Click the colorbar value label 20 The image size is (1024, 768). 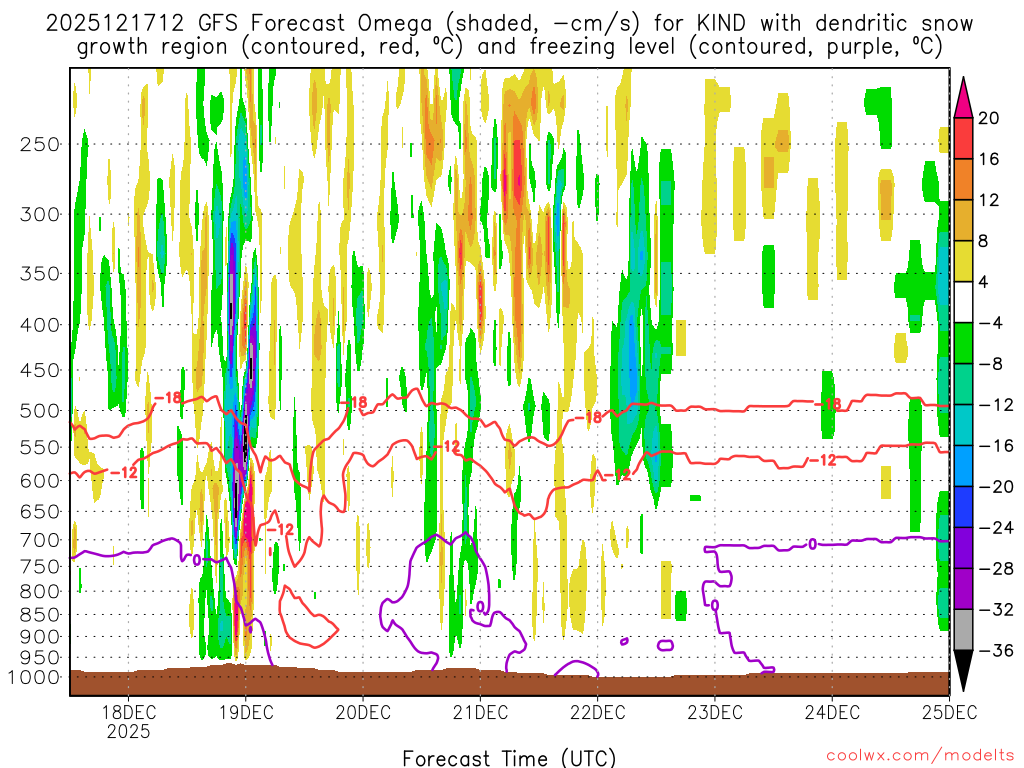click(x=989, y=118)
